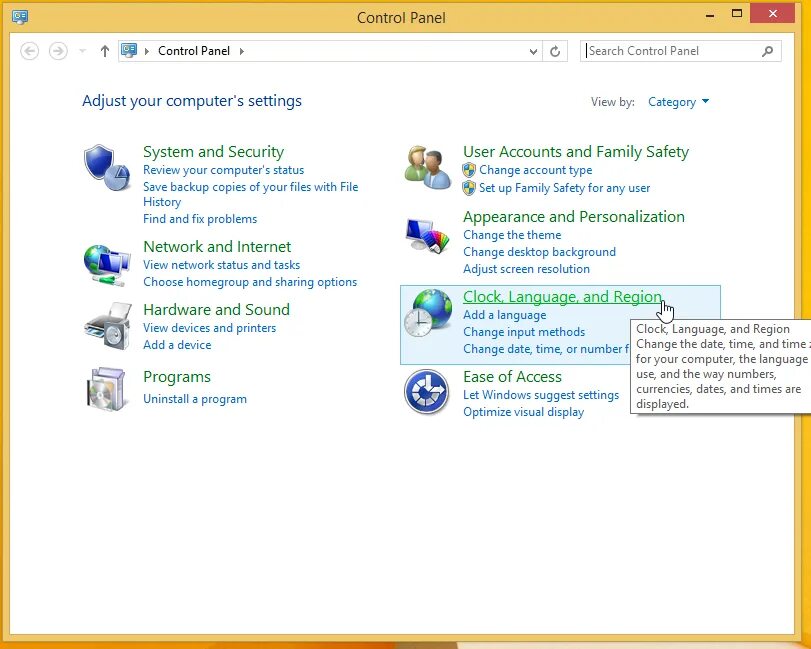Click the User Accounts and Family Safety icon
Image resolution: width=811 pixels, height=649 pixels.
click(x=427, y=167)
